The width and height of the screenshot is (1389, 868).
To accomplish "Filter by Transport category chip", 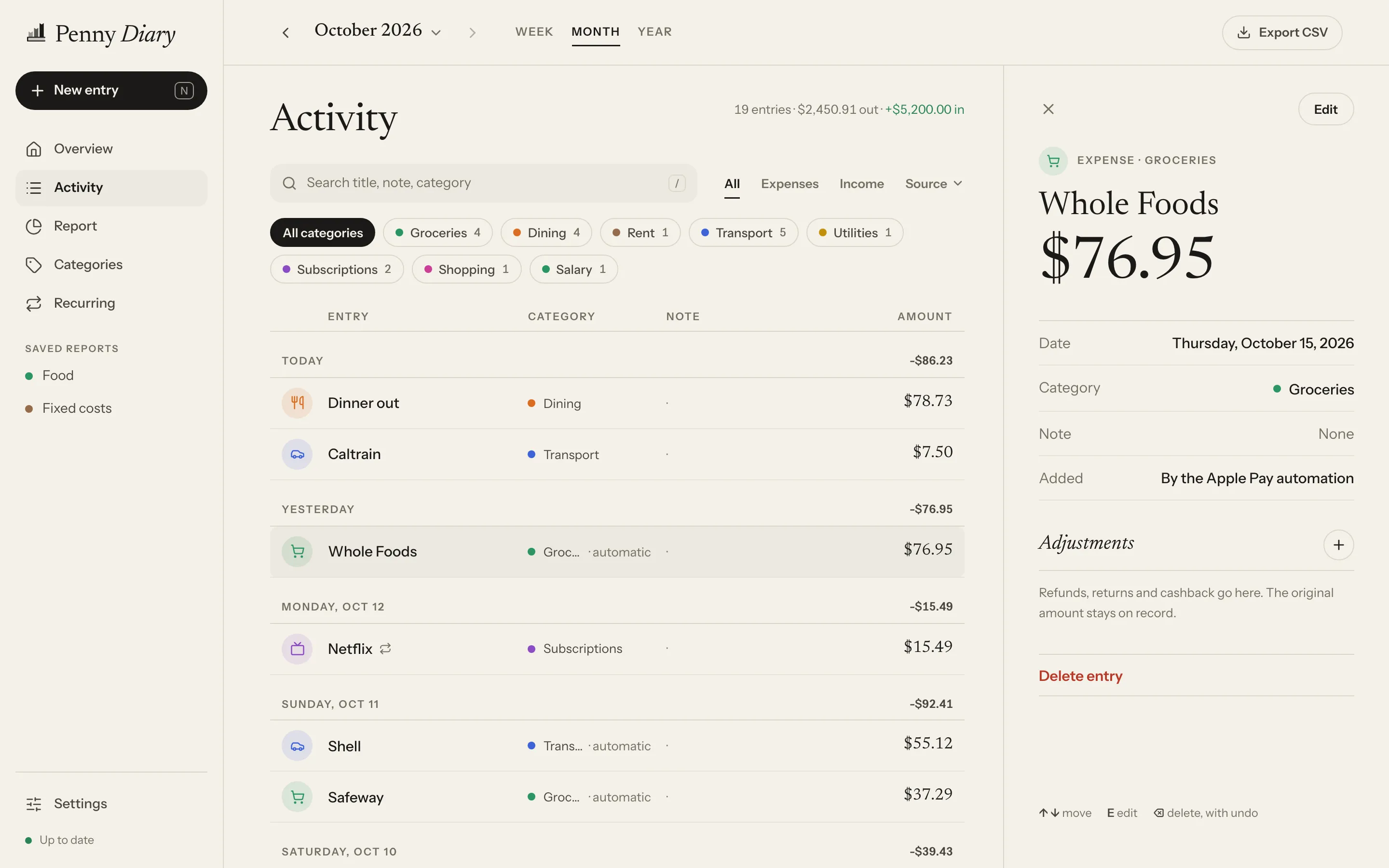I will [743, 232].
